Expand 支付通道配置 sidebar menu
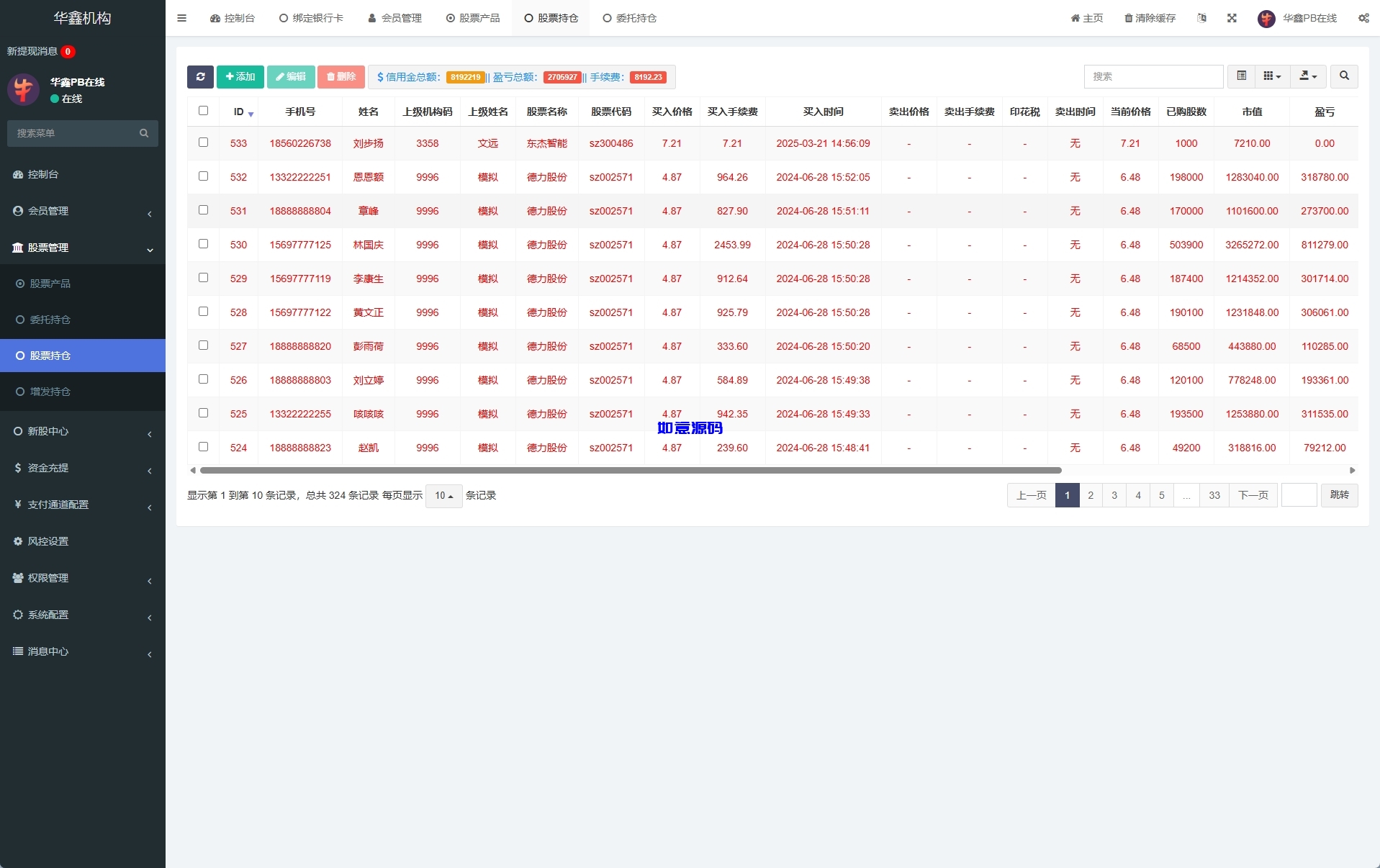The width and height of the screenshot is (1380, 868). point(83,505)
